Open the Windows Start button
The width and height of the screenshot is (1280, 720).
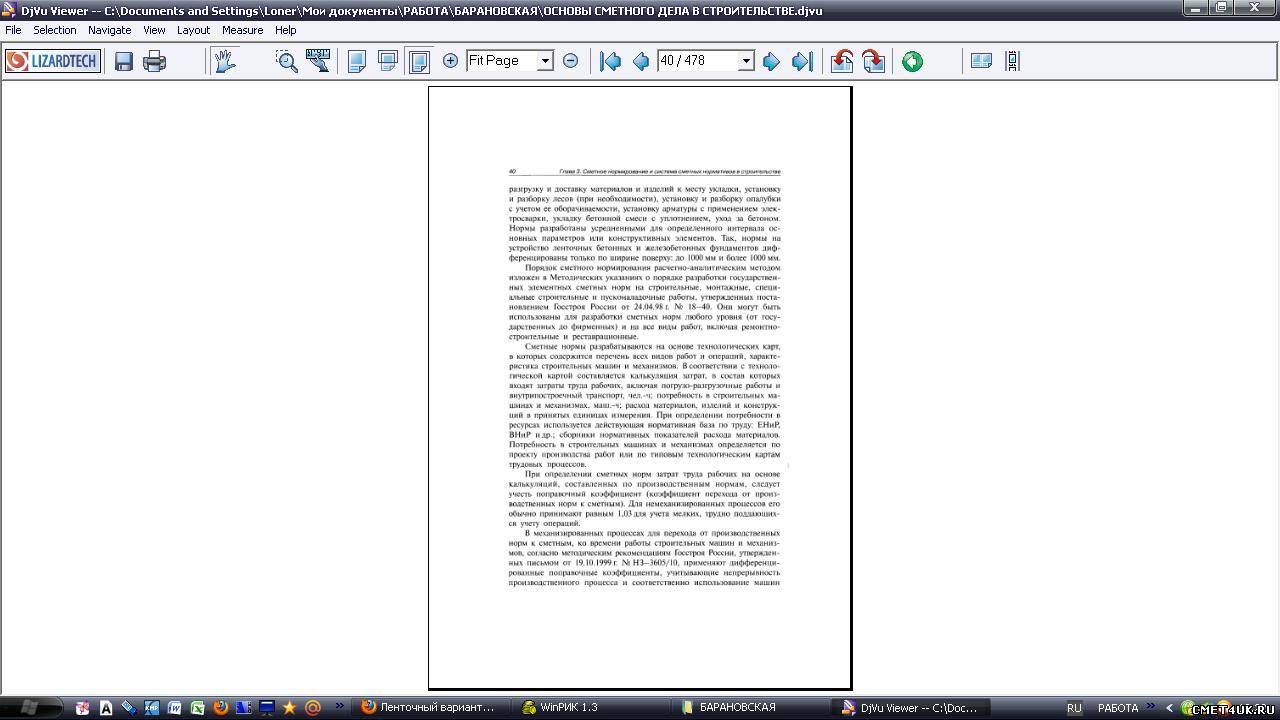[30, 707]
